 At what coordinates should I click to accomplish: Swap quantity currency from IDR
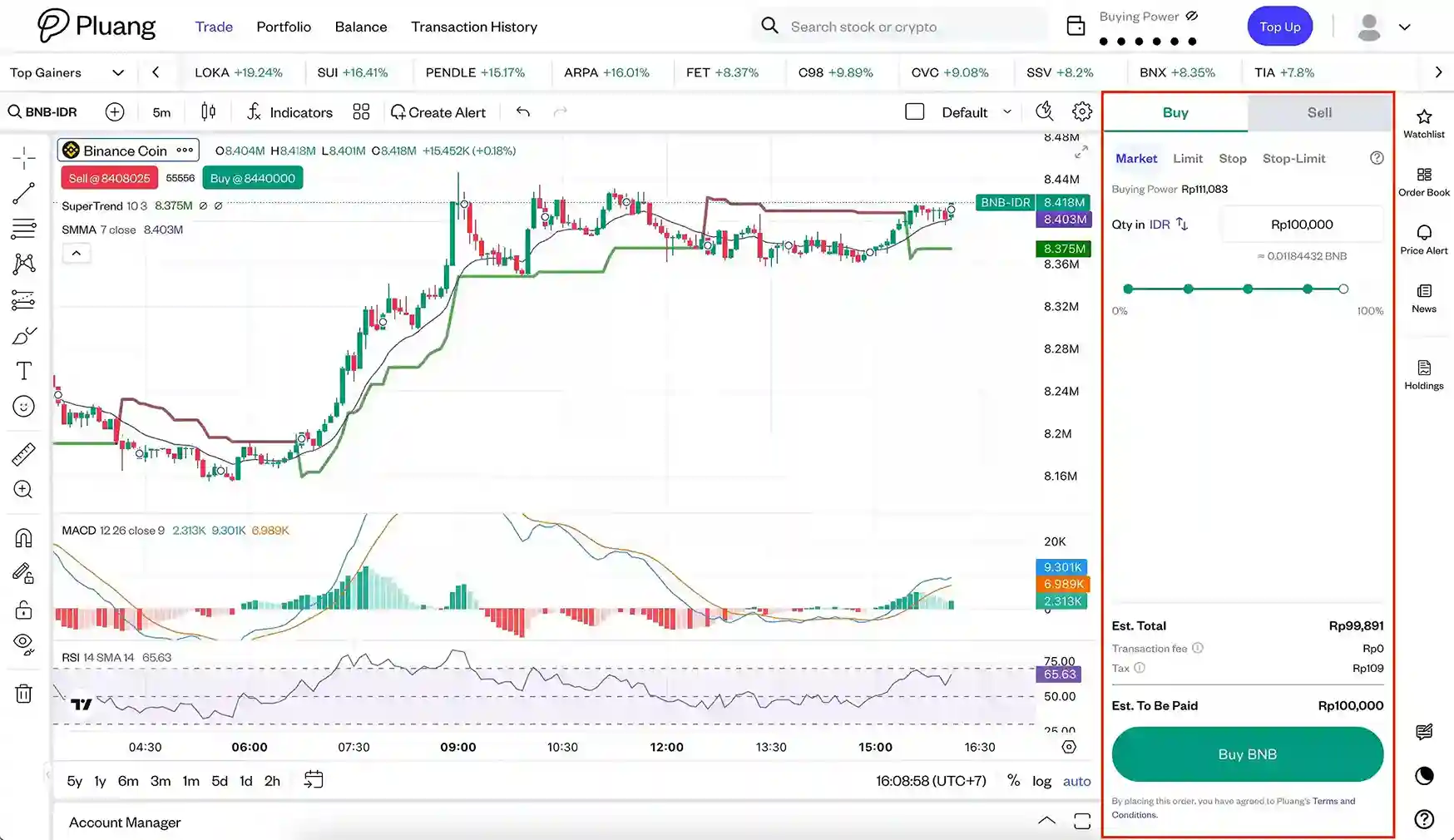point(1181,225)
